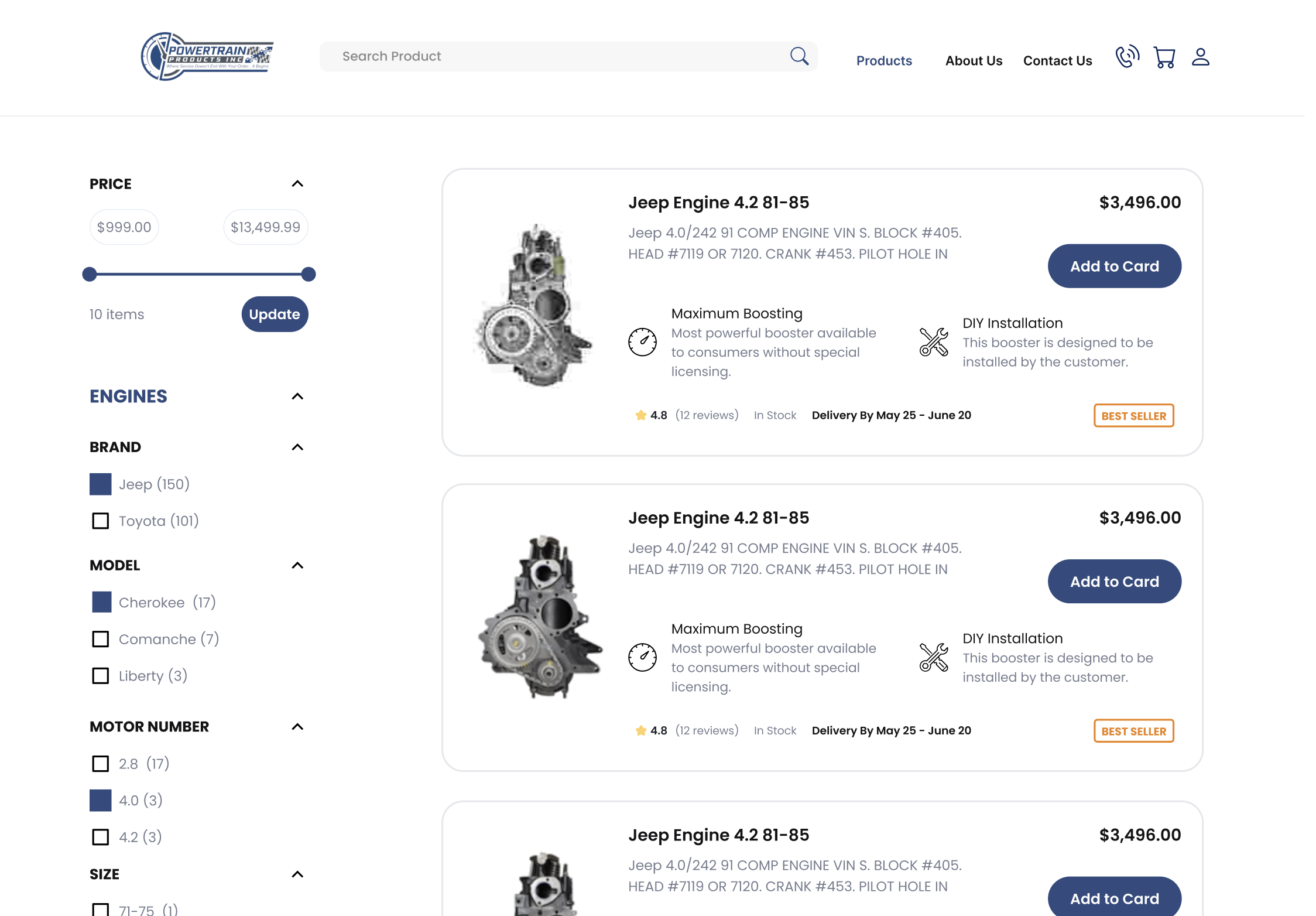Click the third card's $3,496.00 price

coord(1140,835)
